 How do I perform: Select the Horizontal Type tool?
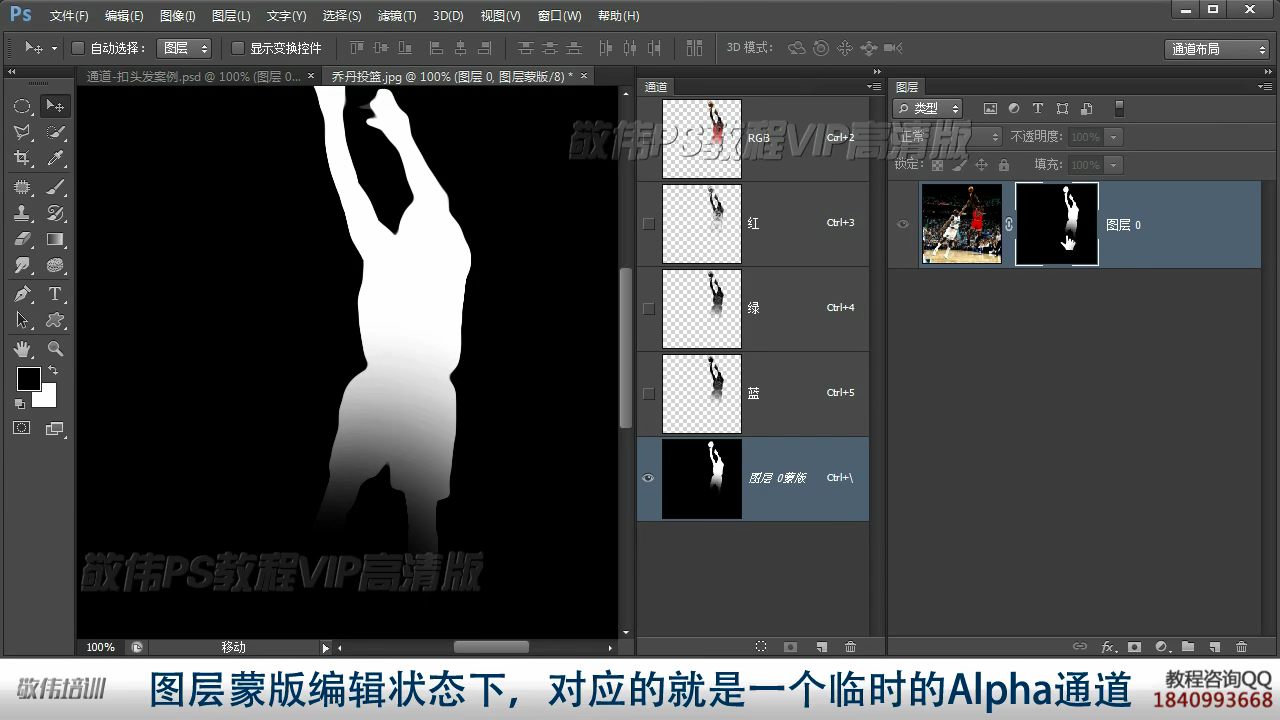pyautogui.click(x=55, y=294)
